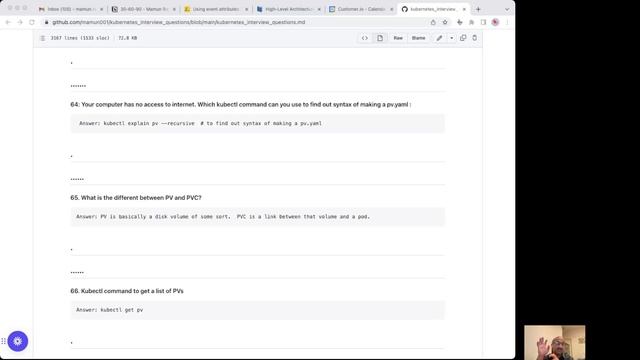This screenshot has height=360, width=640.
Task: Open the Chrome three-dot menu
Action: click(x=507, y=22)
